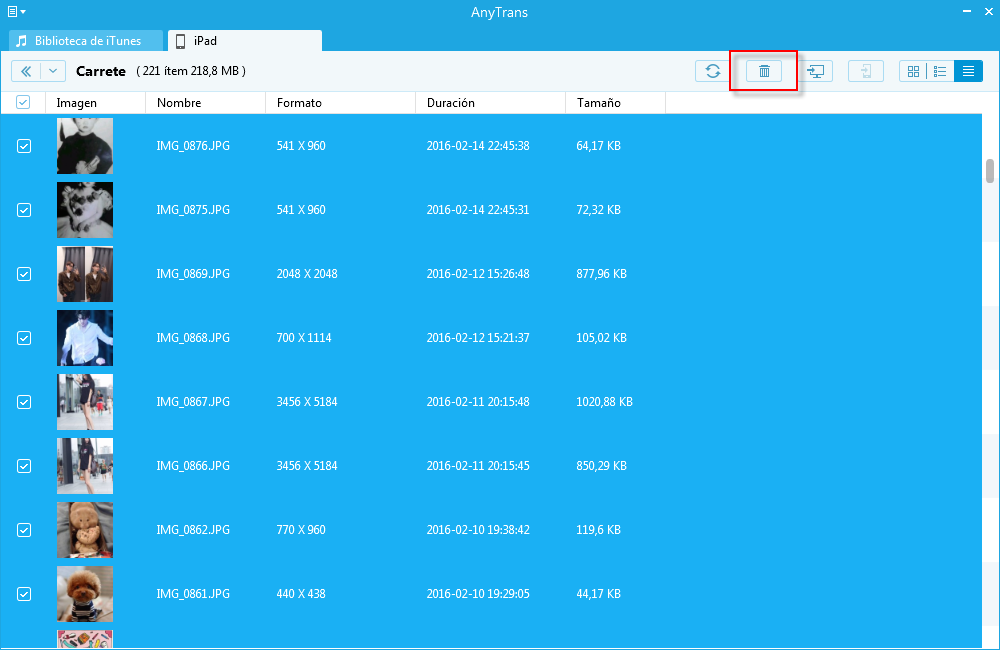
Task: Switch to detailed list view icon
Action: click(x=940, y=71)
